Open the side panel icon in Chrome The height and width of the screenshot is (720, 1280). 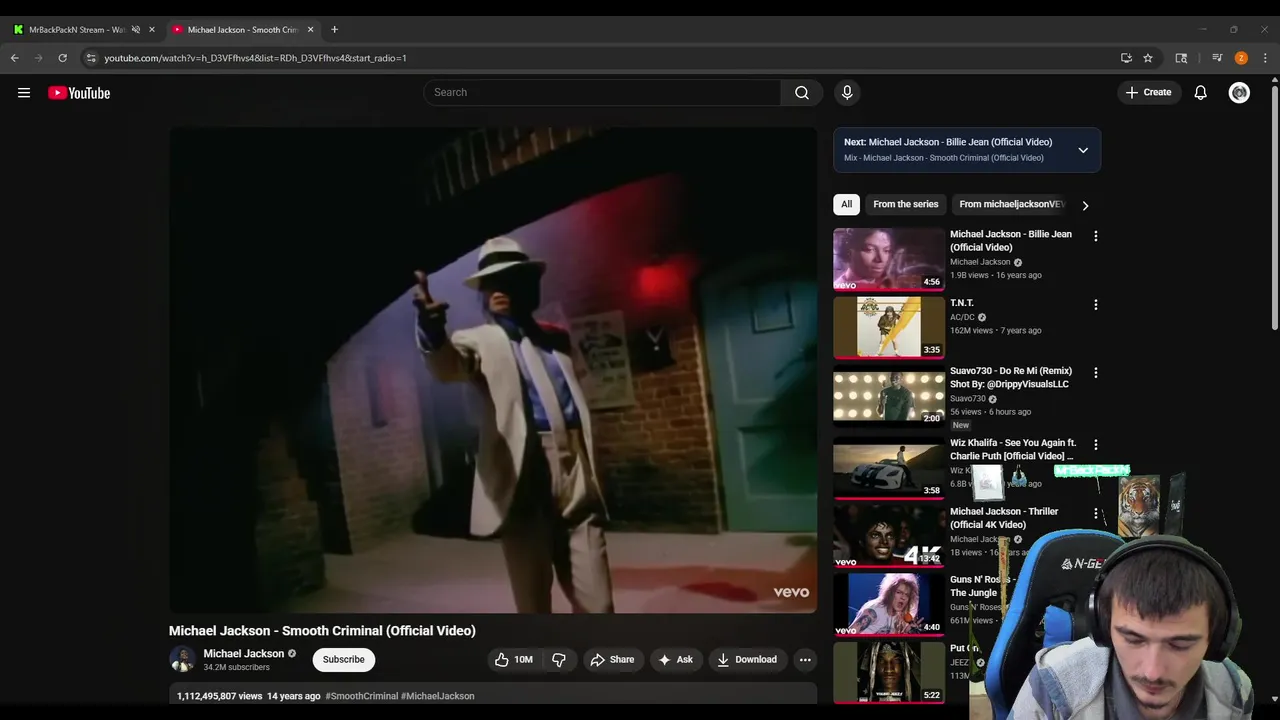[1181, 58]
